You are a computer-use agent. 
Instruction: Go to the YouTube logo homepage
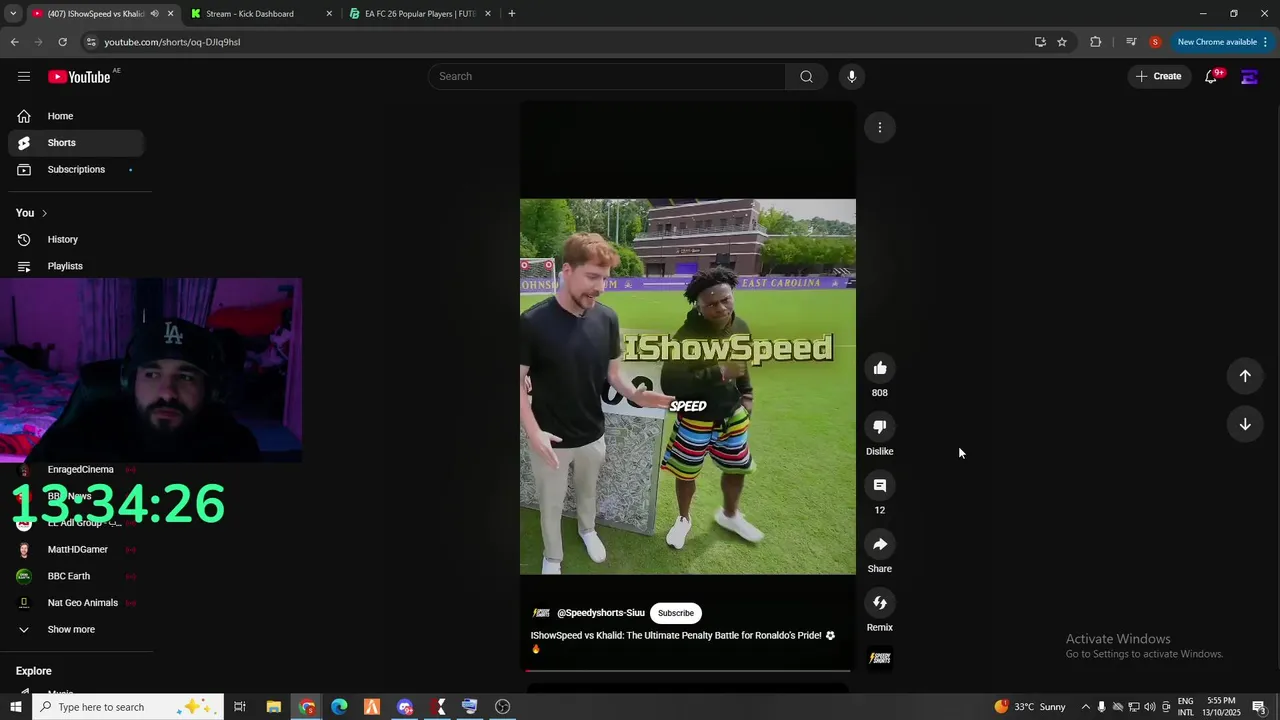[x=79, y=77]
